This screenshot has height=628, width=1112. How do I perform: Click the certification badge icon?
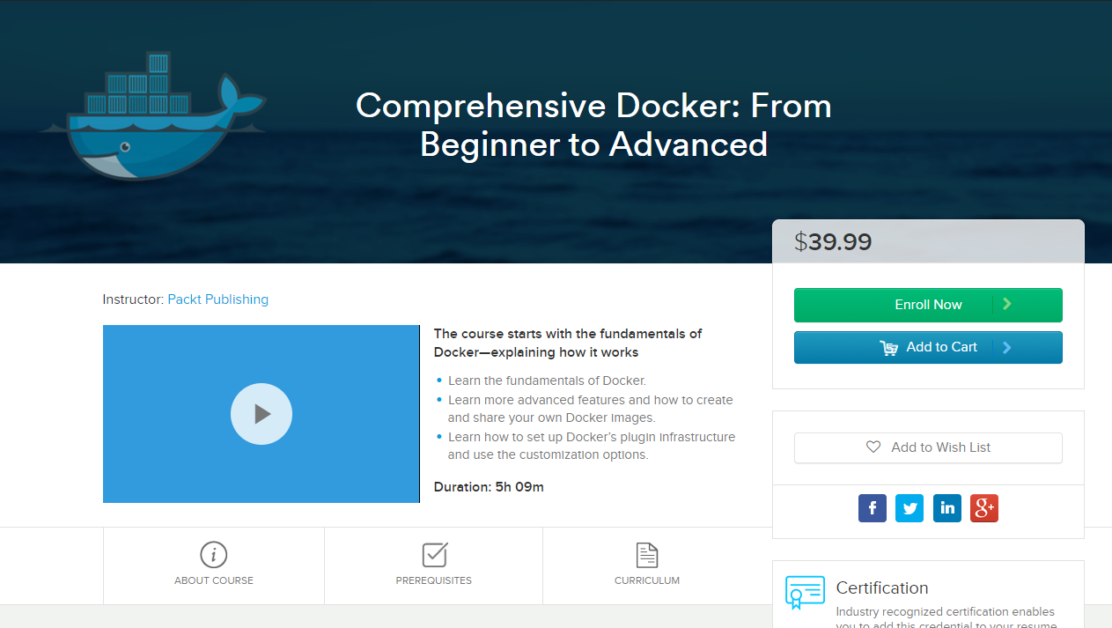pos(805,592)
